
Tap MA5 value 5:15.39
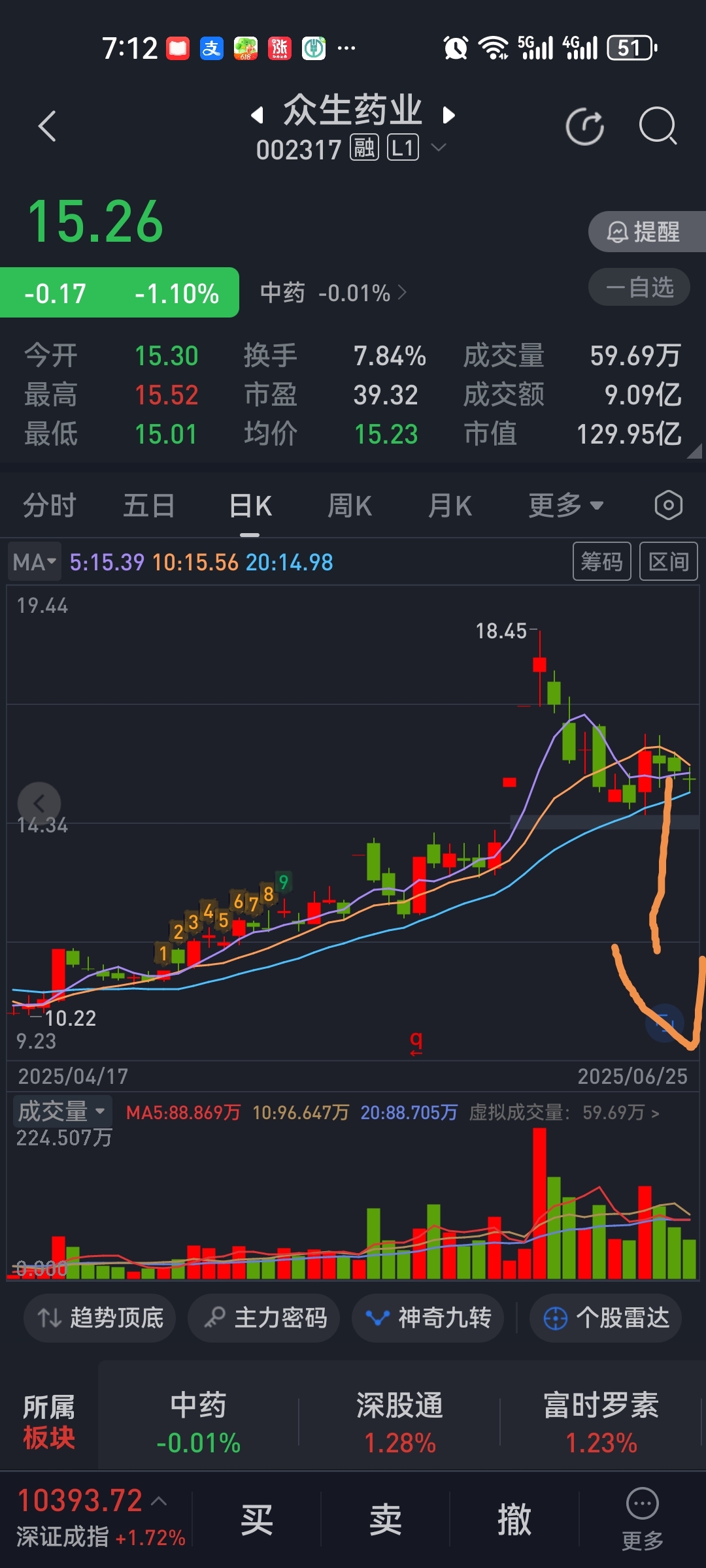[x=107, y=563]
